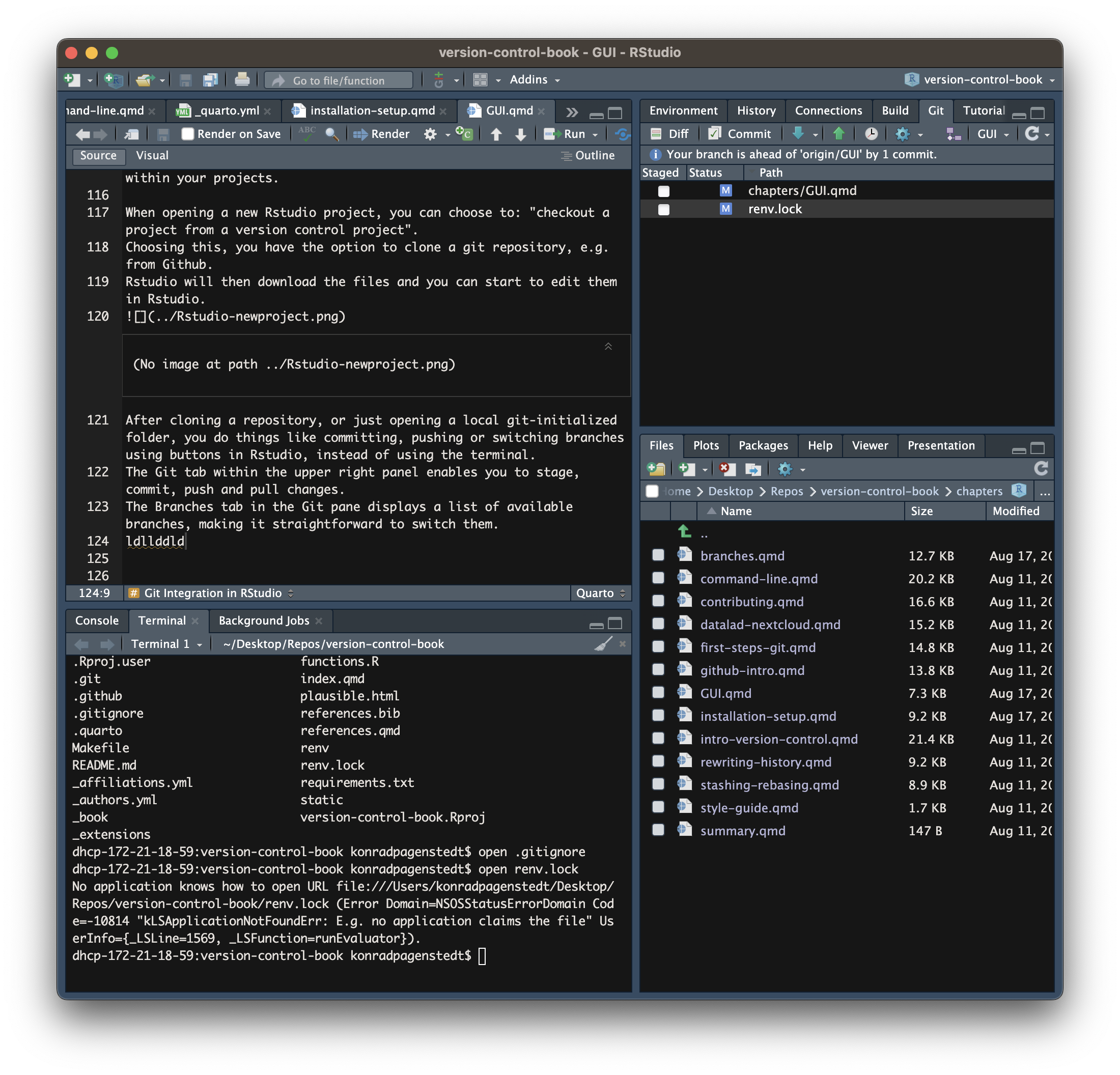The image size is (1120, 1075).
Task: Click the Go to file/function field
Action: [339, 80]
